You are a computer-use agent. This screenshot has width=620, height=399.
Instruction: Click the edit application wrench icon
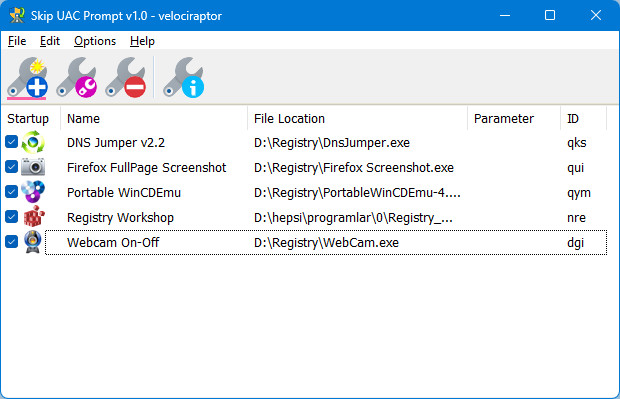[x=77, y=78]
